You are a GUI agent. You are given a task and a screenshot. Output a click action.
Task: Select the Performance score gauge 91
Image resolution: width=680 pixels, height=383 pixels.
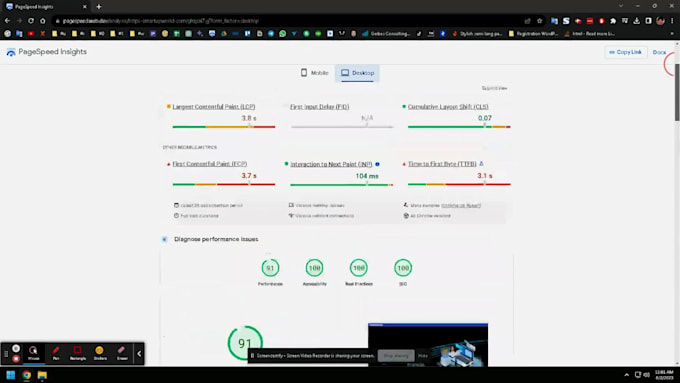(x=270, y=268)
